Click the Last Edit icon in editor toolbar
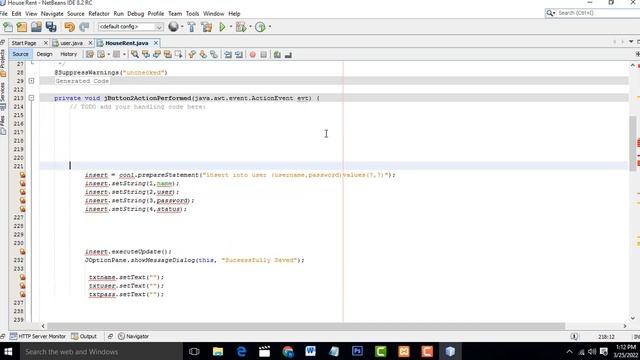This screenshot has height=360, width=640. coord(90,54)
